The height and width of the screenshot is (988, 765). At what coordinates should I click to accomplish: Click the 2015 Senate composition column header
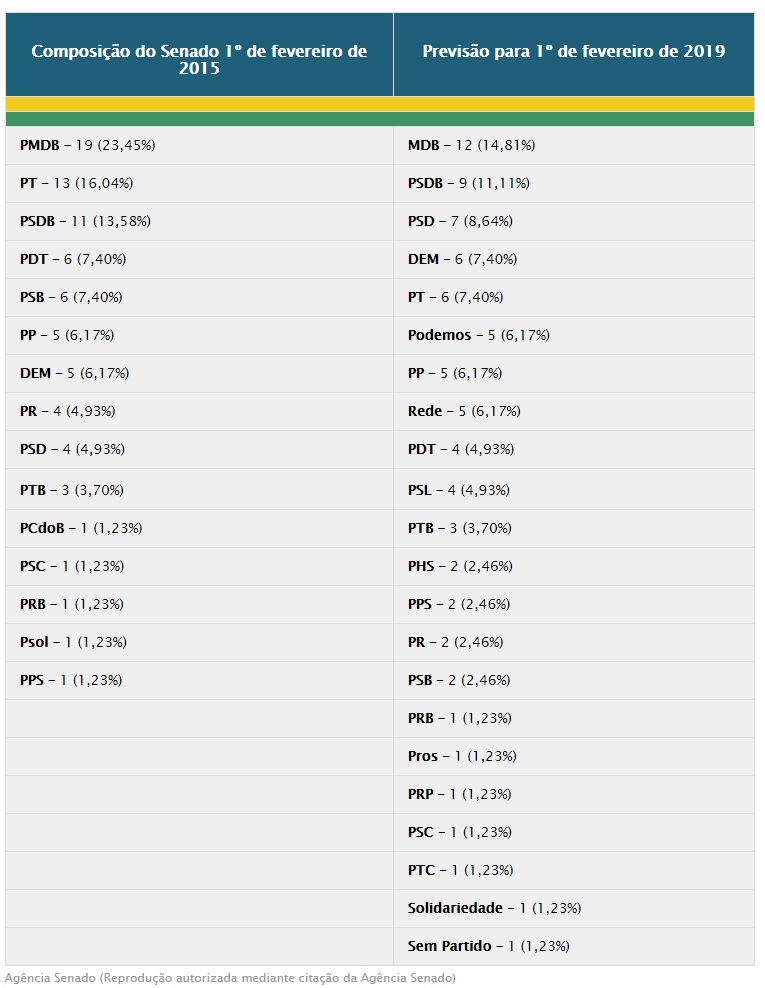pyautogui.click(x=199, y=59)
